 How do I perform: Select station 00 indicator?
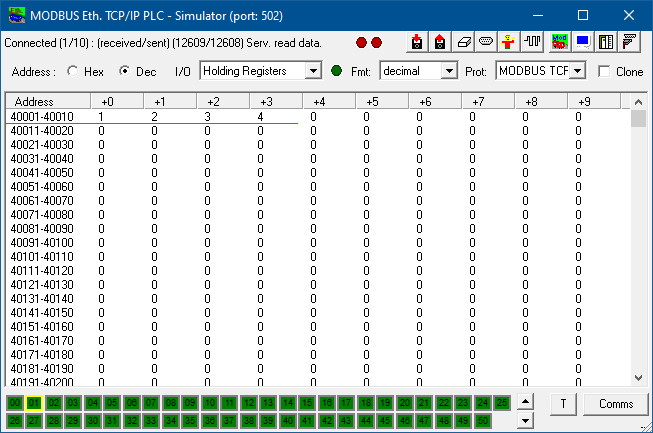tap(15, 403)
